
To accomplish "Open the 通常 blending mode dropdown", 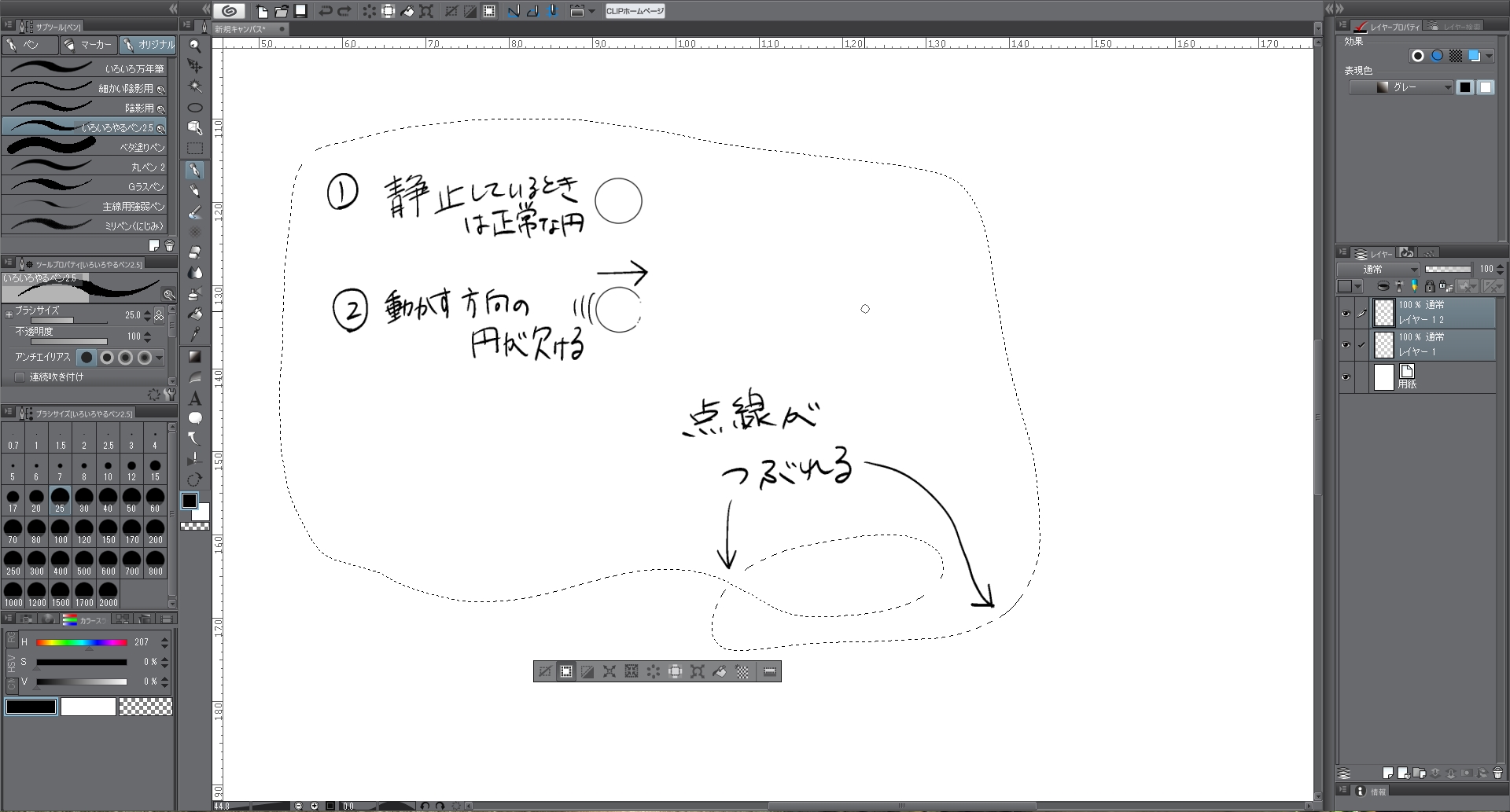I will 1378,269.
